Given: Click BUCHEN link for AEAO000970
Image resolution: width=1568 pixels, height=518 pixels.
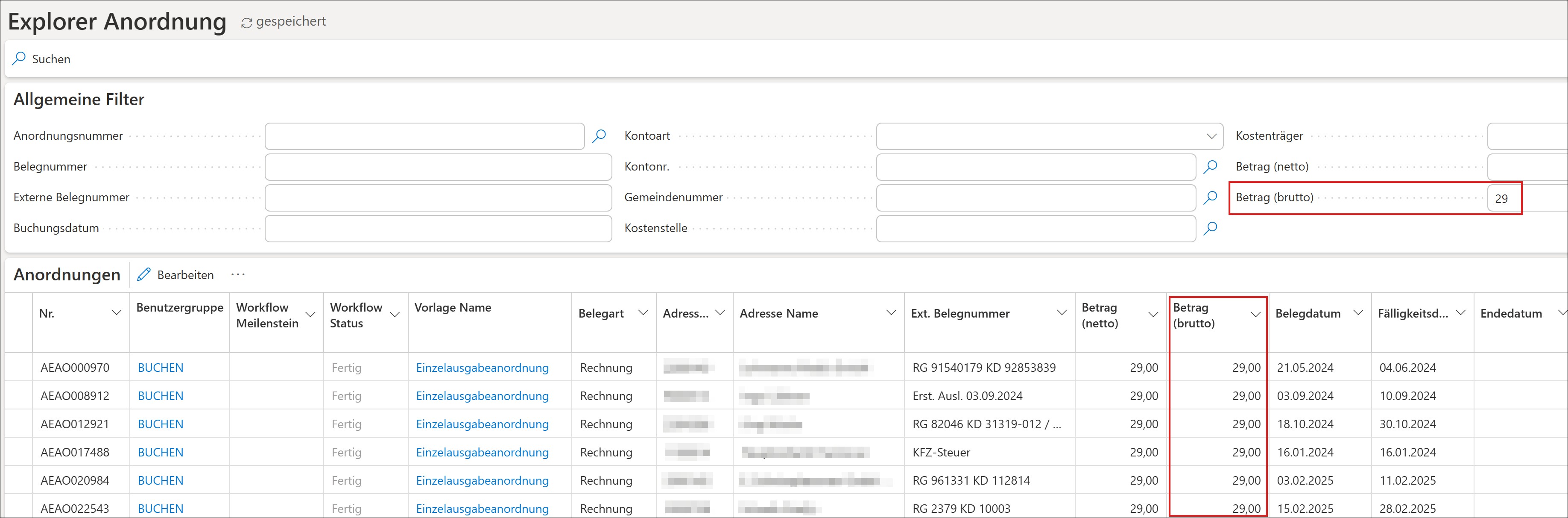Looking at the screenshot, I should pos(161,368).
